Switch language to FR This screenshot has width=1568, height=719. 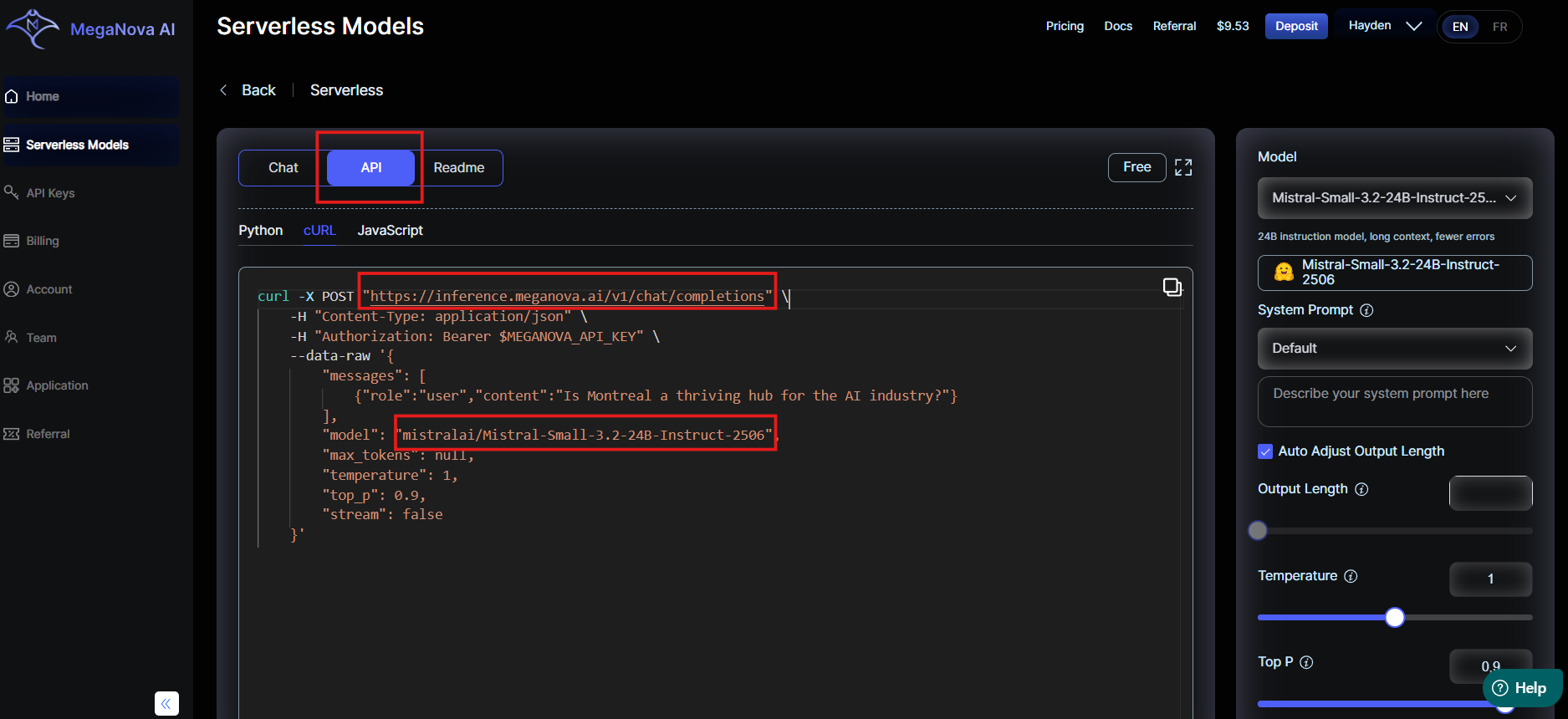tap(1499, 27)
